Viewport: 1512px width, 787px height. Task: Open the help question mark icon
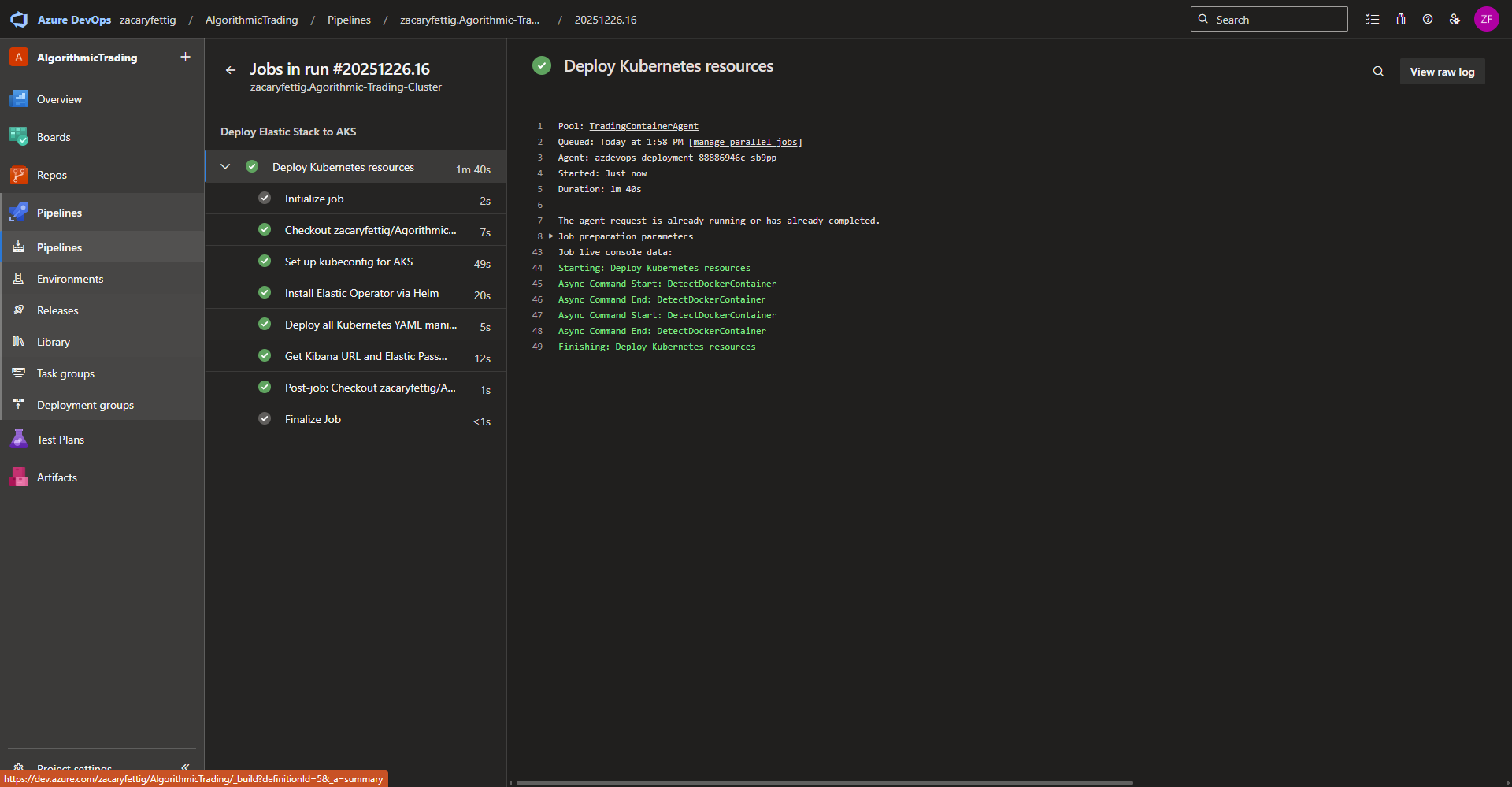[x=1428, y=20]
